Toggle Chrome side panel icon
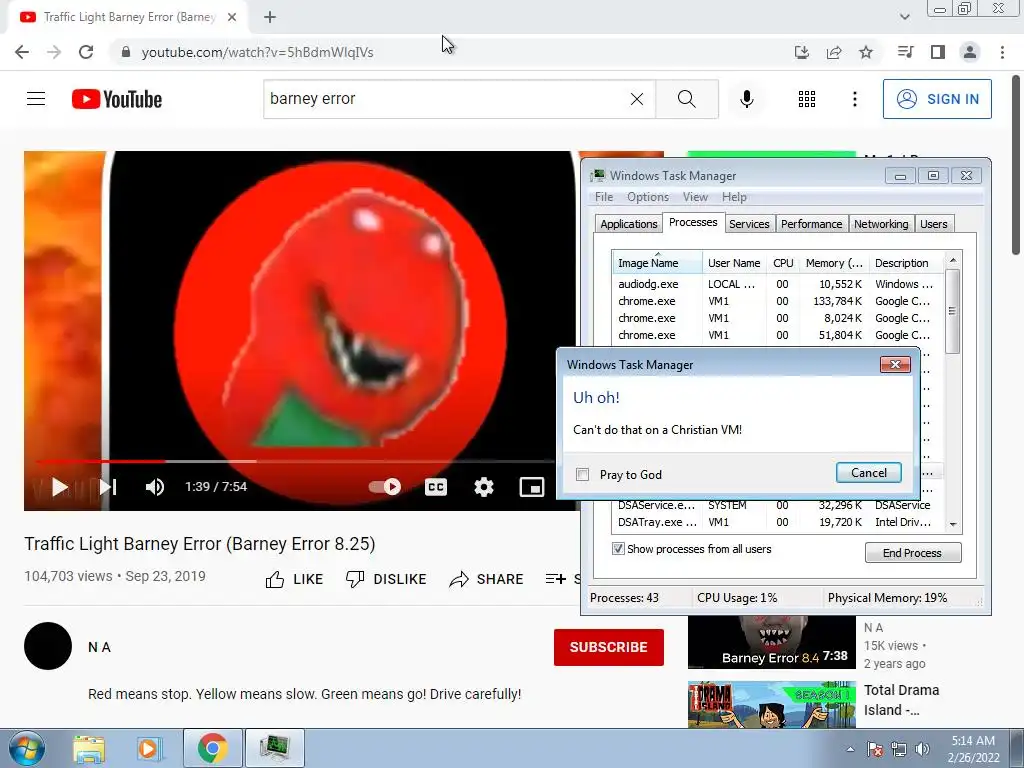 pyautogui.click(x=938, y=52)
